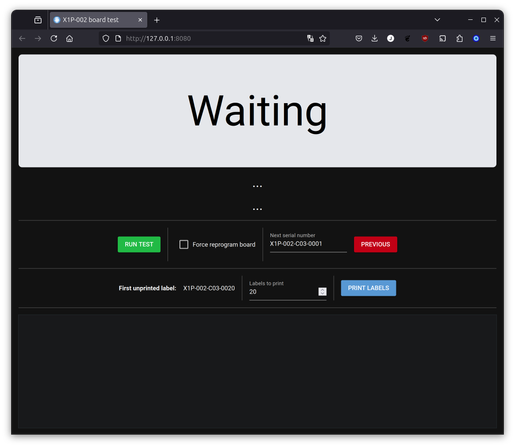Screen dimensions: 515x447
Task: Open the browser hamburger menu
Action: pyautogui.click(x=493, y=39)
